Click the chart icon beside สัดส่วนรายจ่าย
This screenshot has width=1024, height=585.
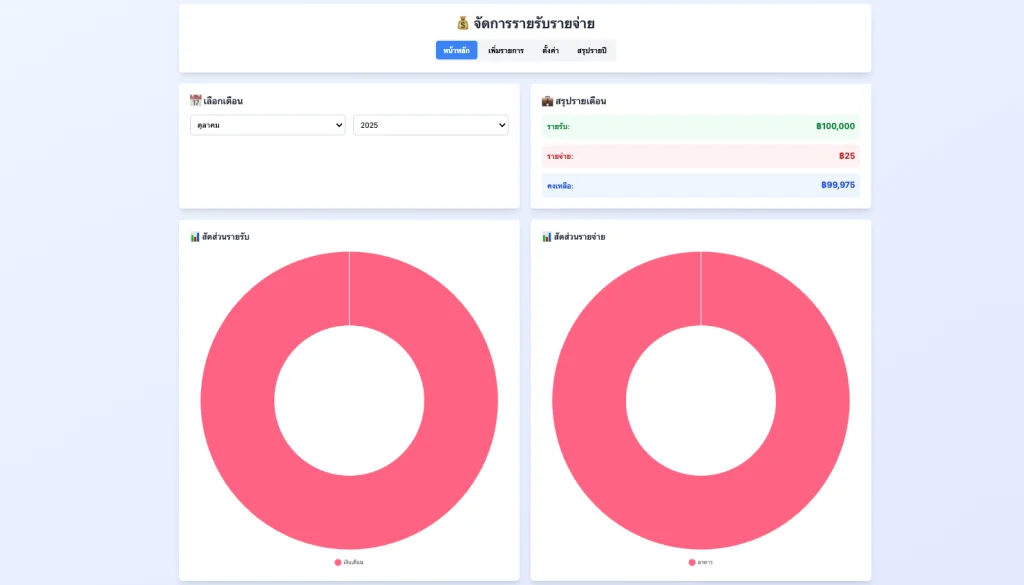click(x=547, y=237)
